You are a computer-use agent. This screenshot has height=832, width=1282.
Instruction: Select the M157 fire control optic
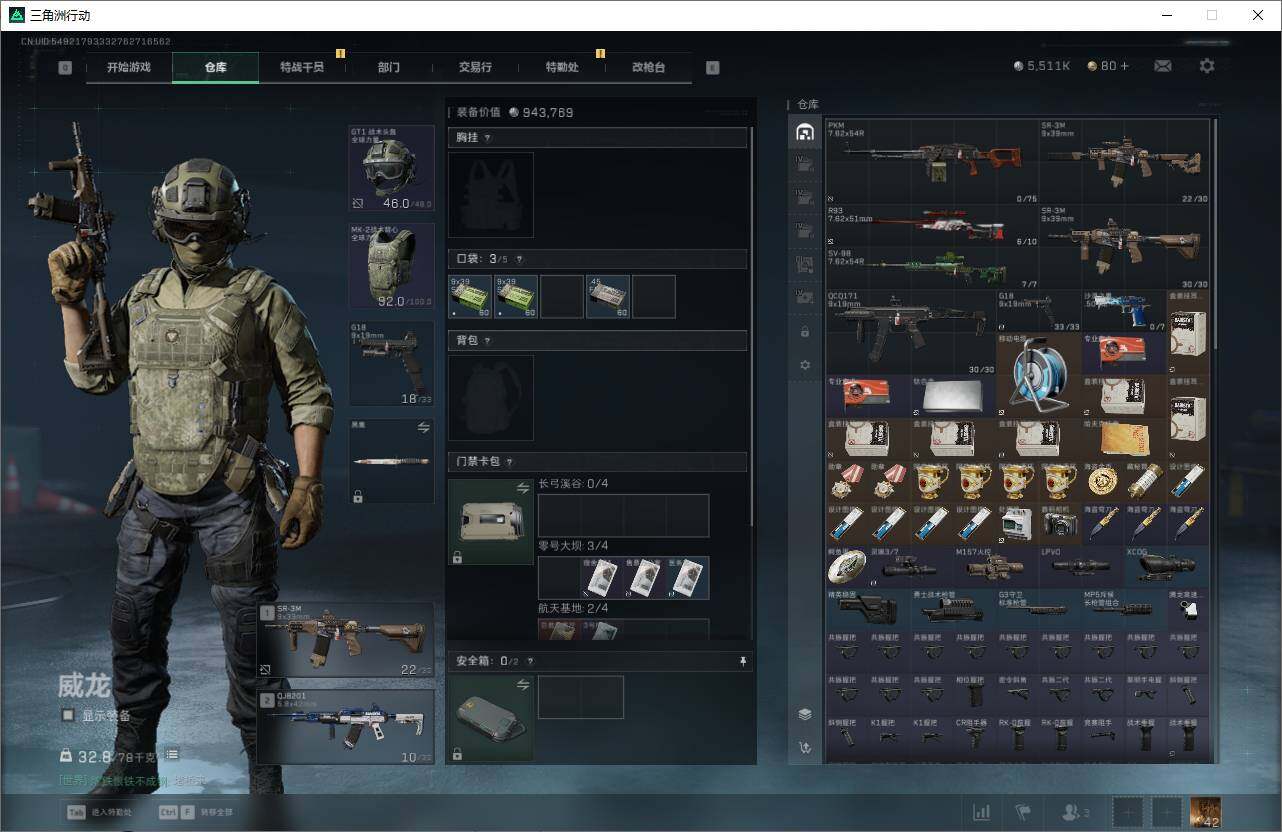click(997, 566)
